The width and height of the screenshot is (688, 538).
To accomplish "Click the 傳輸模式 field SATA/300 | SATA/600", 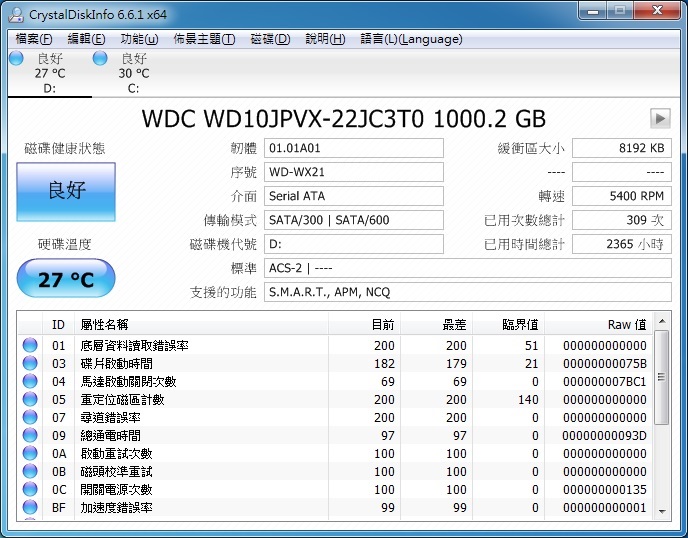I will tap(354, 220).
